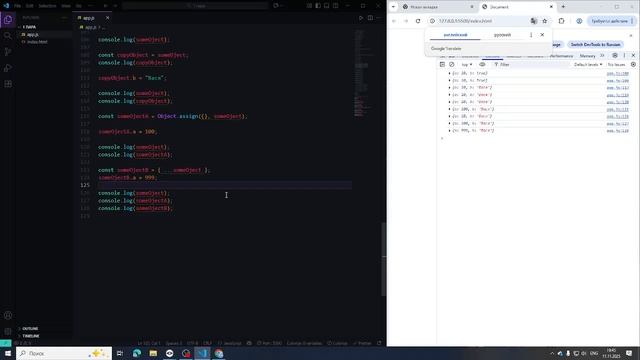Open the Edit menu in VS Code
640x360 pixels.
(x=29, y=6)
